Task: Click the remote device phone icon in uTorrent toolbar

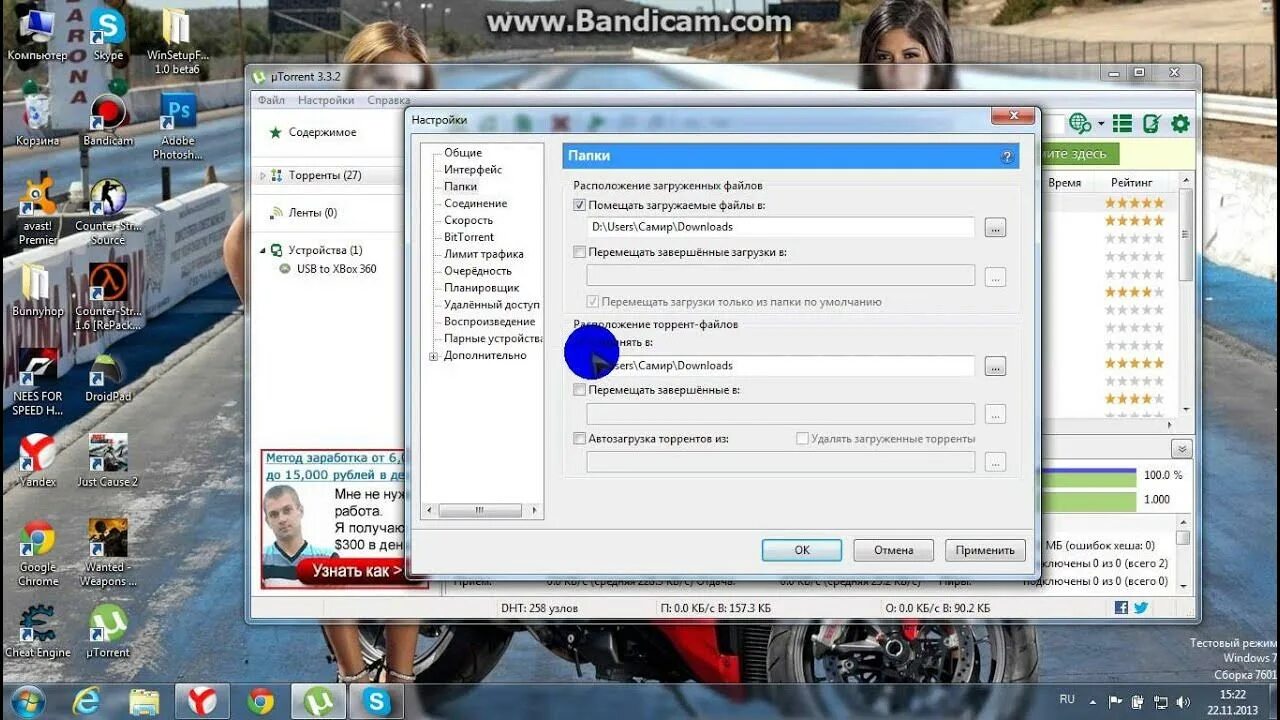Action: 1151,123
